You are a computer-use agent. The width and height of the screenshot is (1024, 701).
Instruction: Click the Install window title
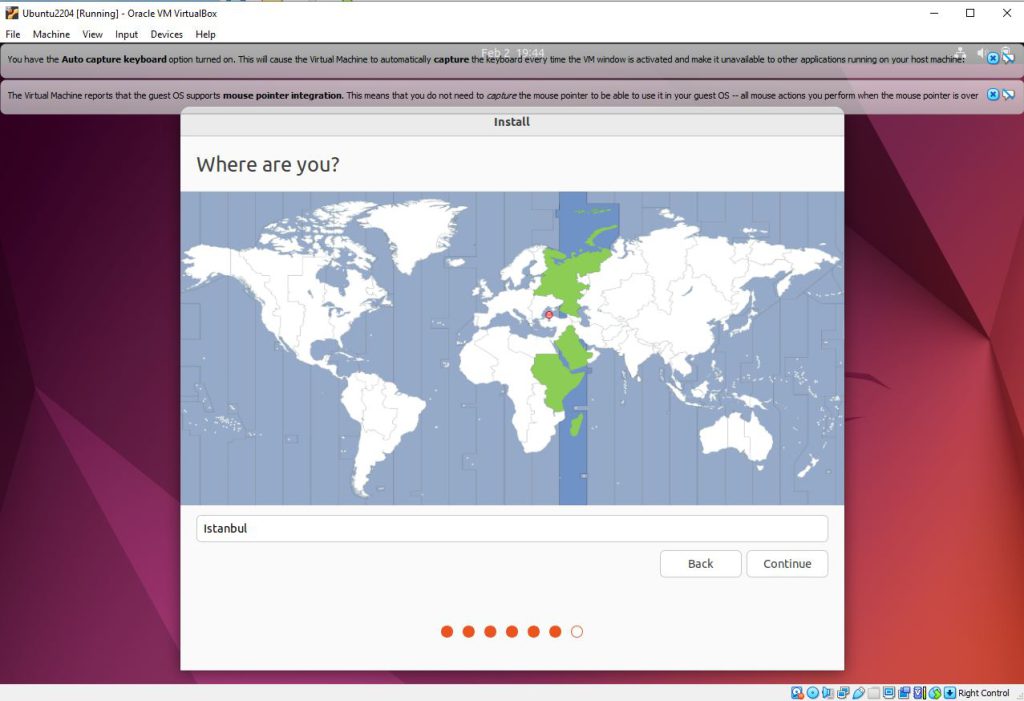pos(511,122)
